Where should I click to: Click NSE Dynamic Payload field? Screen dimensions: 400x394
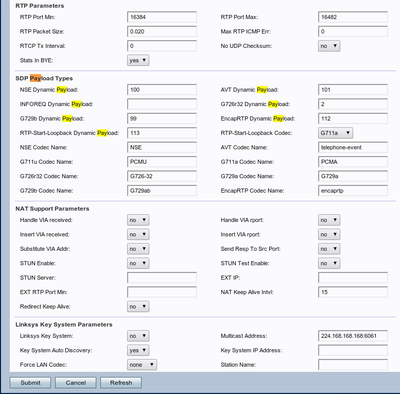pos(162,90)
